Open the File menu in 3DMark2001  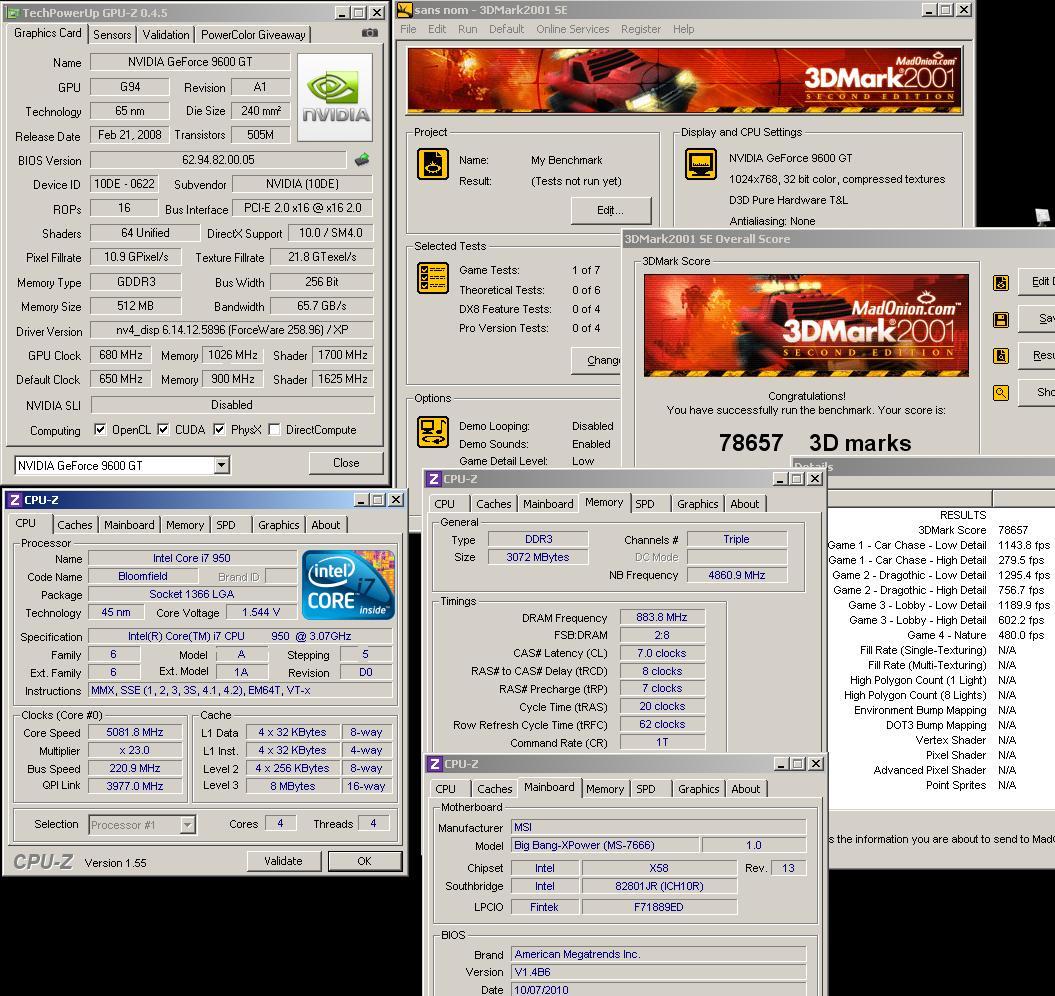(408, 29)
